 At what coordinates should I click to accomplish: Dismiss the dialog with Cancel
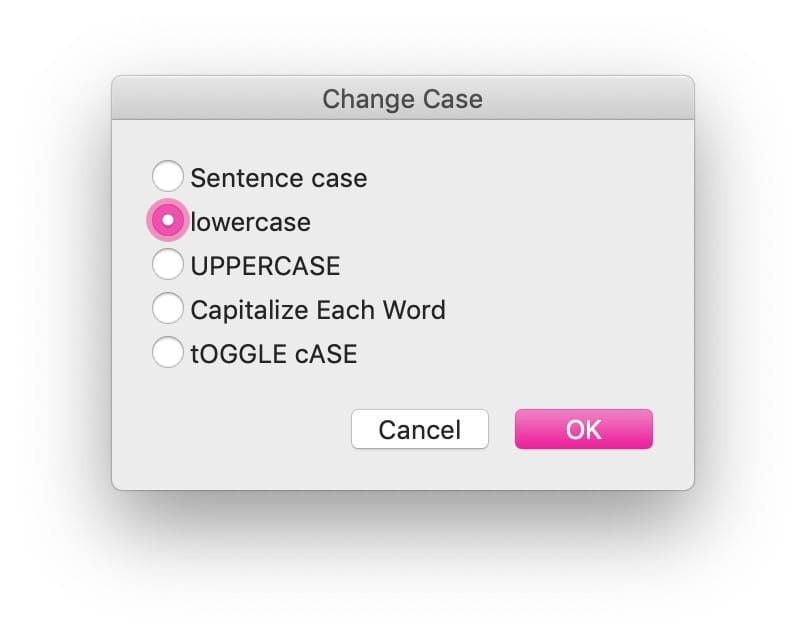click(420, 429)
